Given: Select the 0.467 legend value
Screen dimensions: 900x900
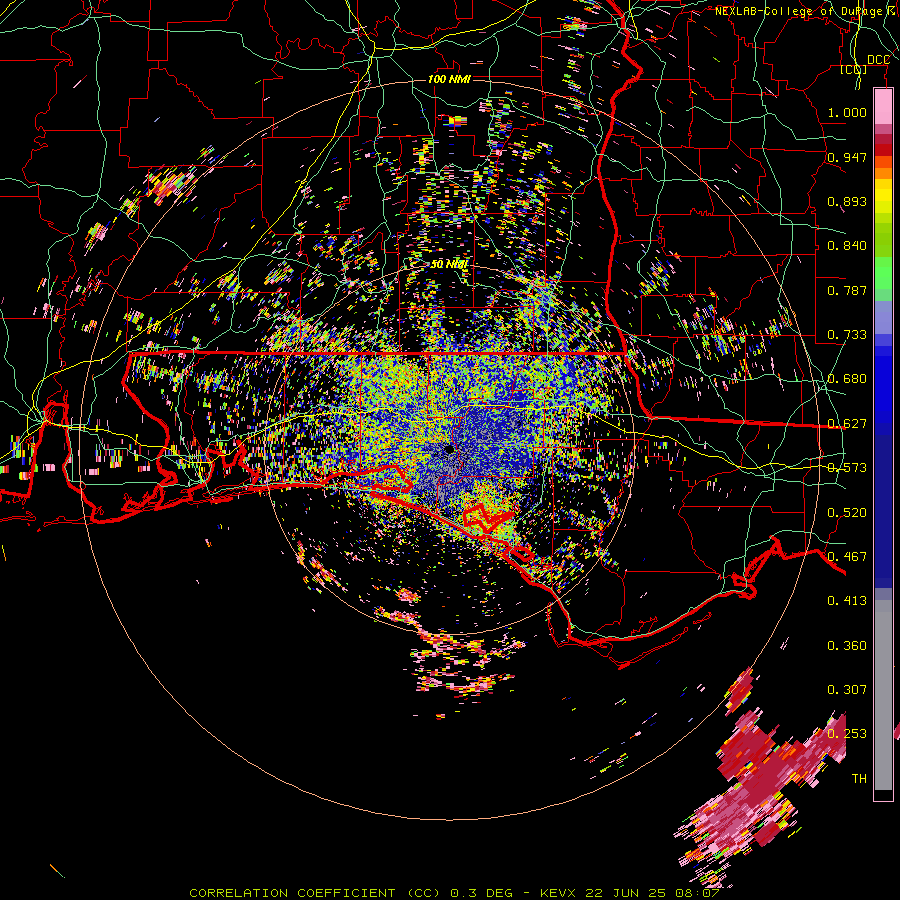Looking at the screenshot, I should tap(847, 557).
